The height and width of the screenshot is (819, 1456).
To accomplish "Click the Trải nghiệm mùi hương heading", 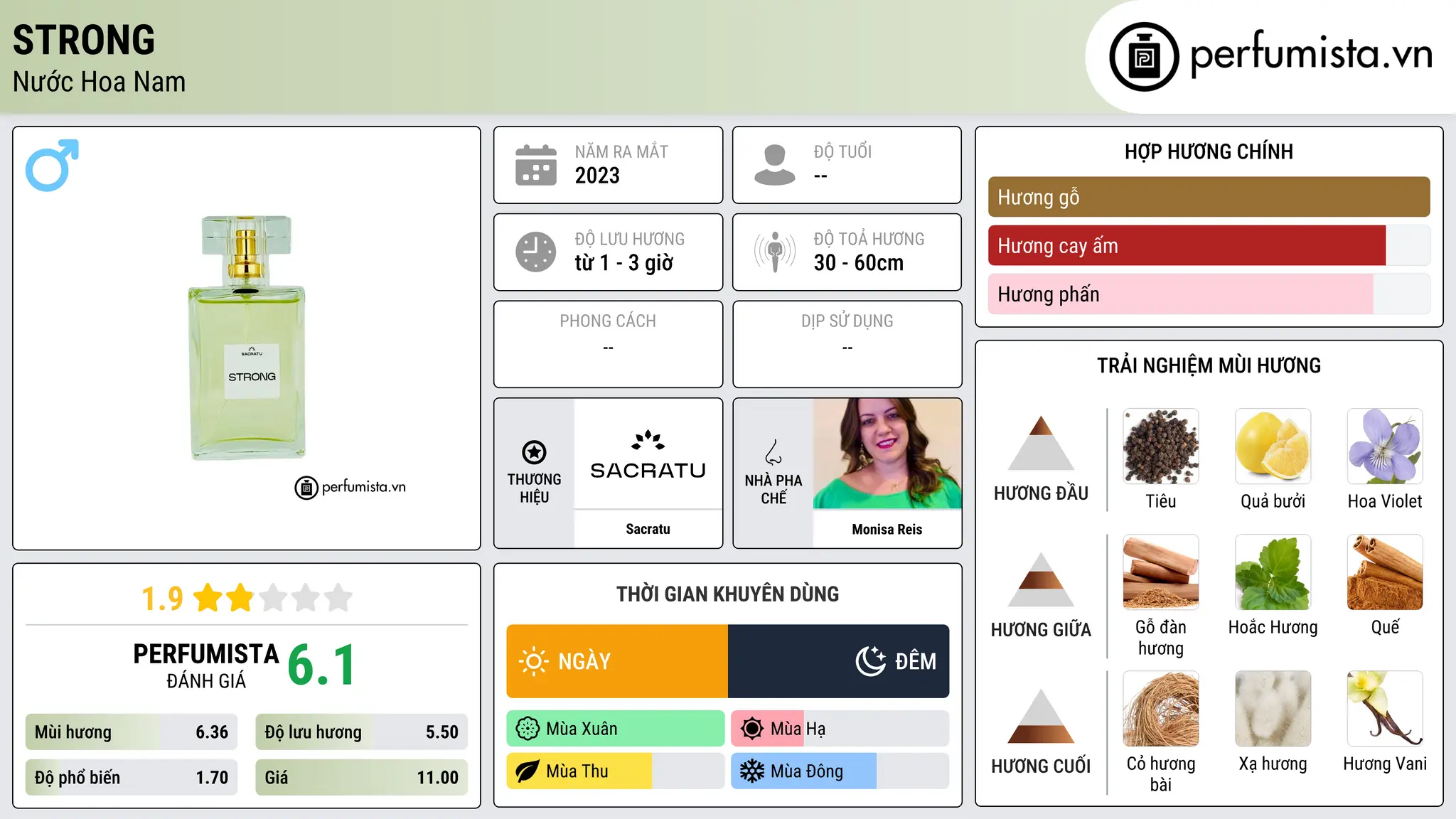I will pyautogui.click(x=1209, y=365).
